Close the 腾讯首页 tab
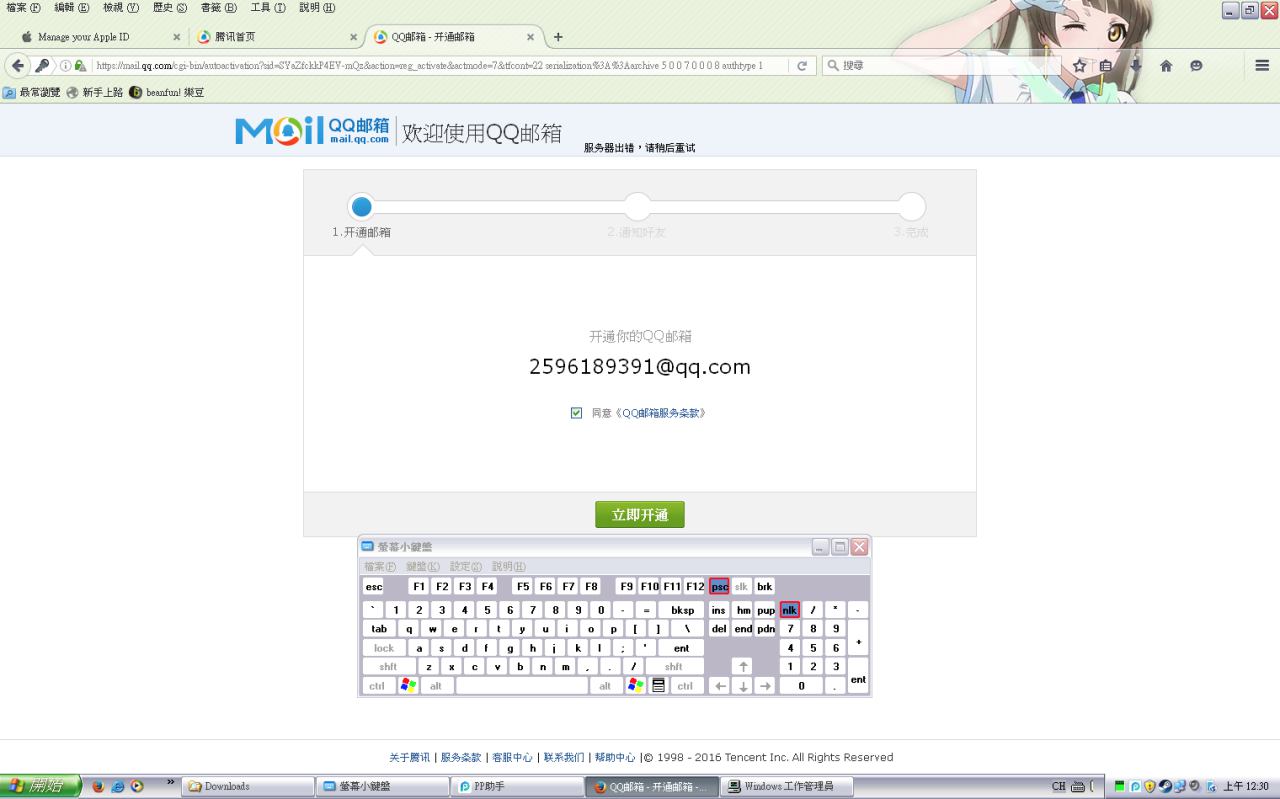Viewport: 1280px width, 799px height. 353,37
